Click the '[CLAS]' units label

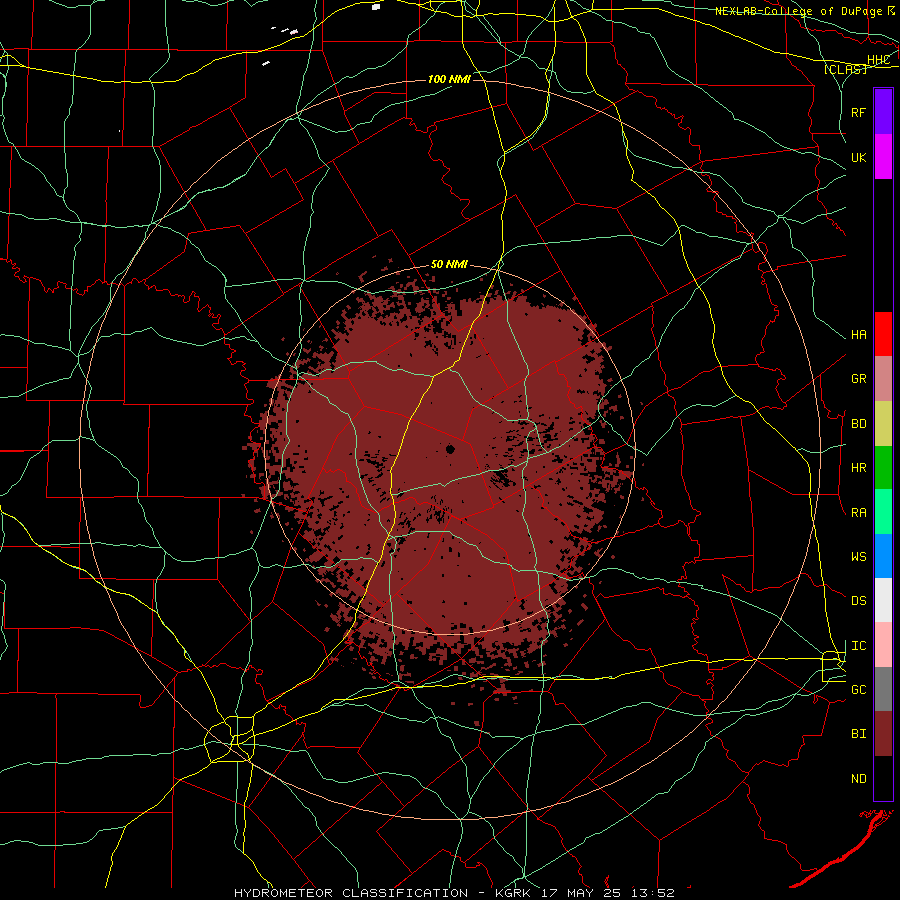pos(845,69)
